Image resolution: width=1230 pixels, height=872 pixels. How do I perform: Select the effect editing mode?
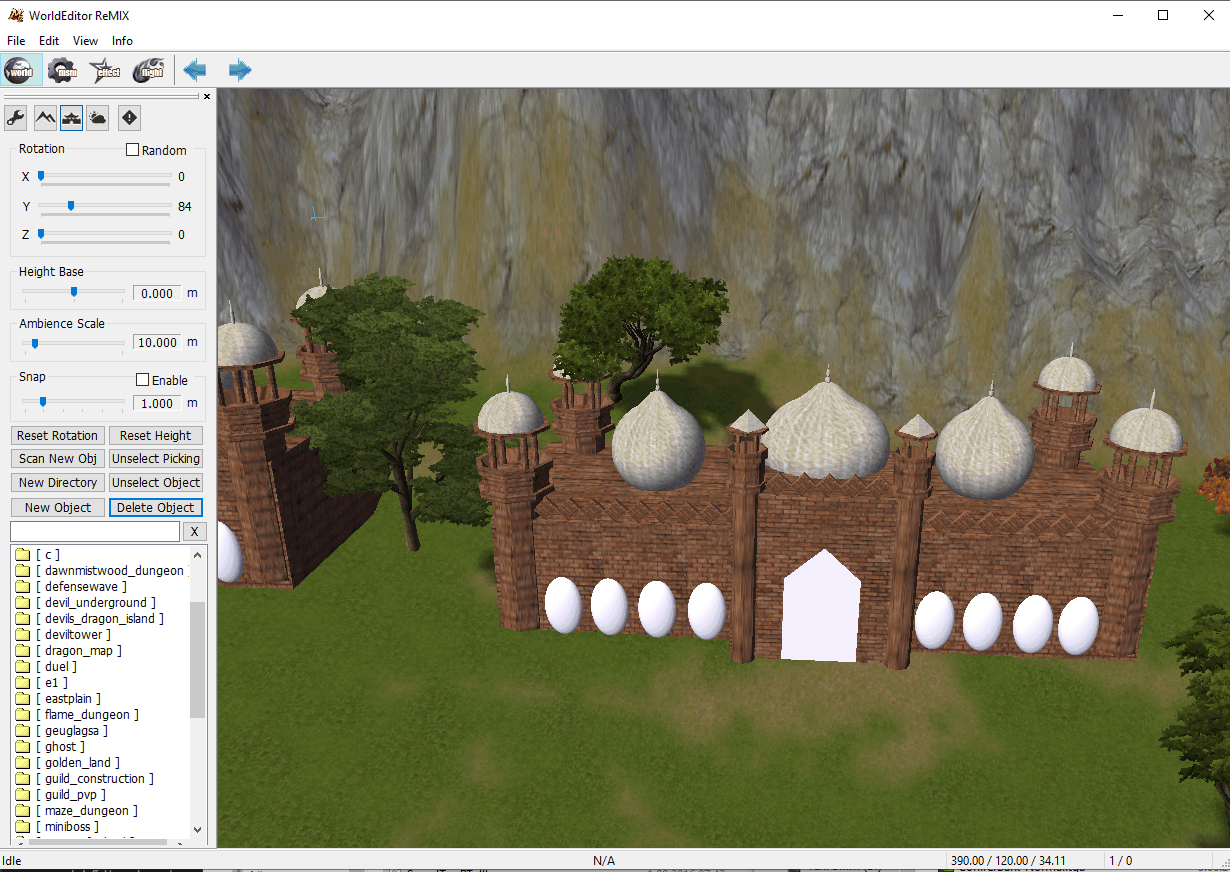(x=104, y=70)
